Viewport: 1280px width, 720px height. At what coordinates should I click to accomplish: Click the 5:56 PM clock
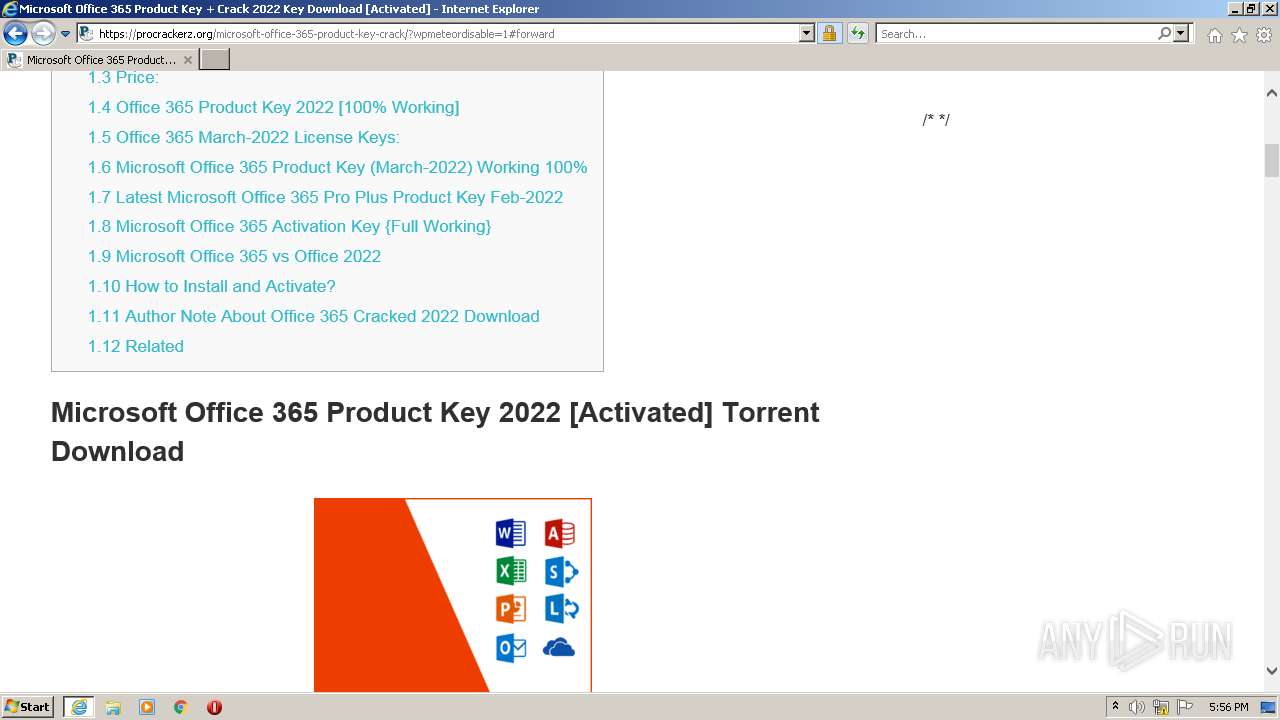point(1228,707)
